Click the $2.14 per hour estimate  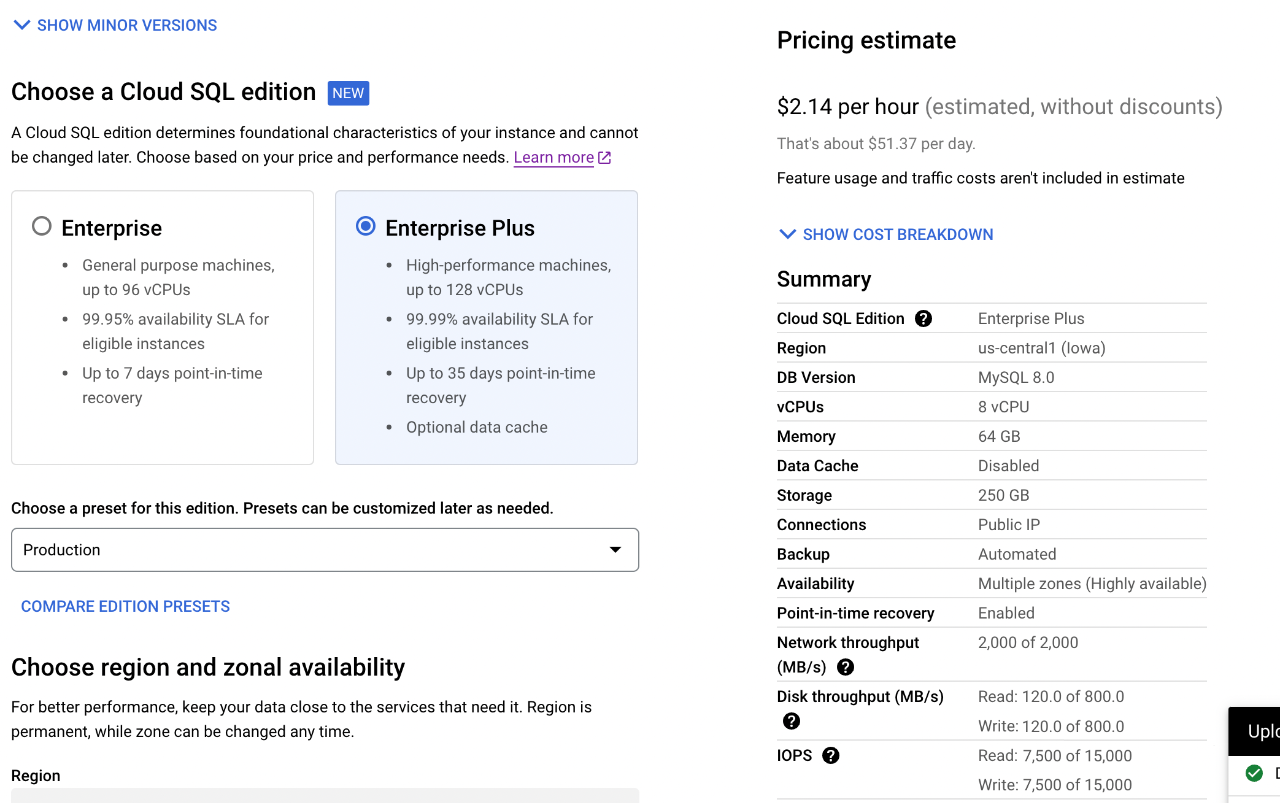pyautogui.click(x=848, y=106)
